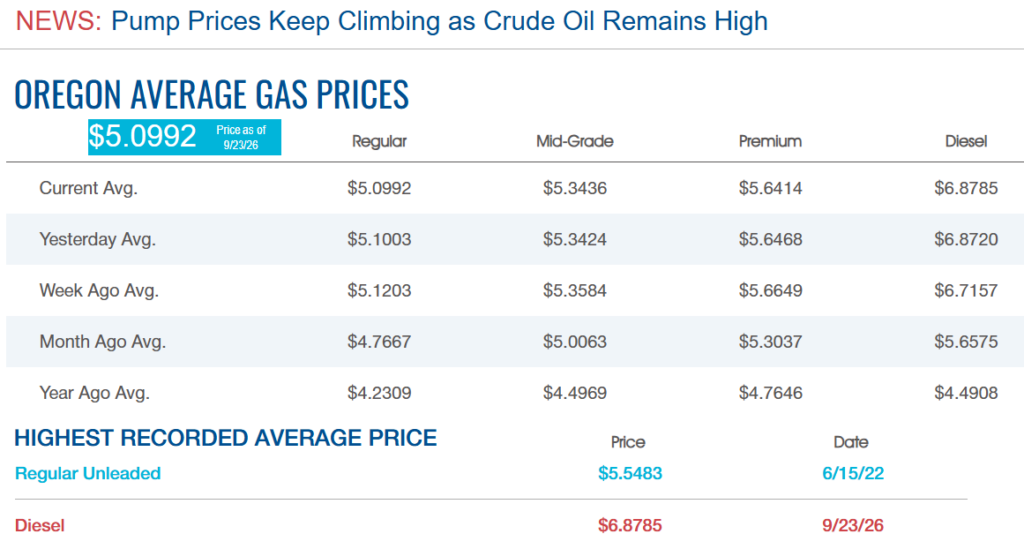Click the $5.0992 current price badge

(184, 137)
